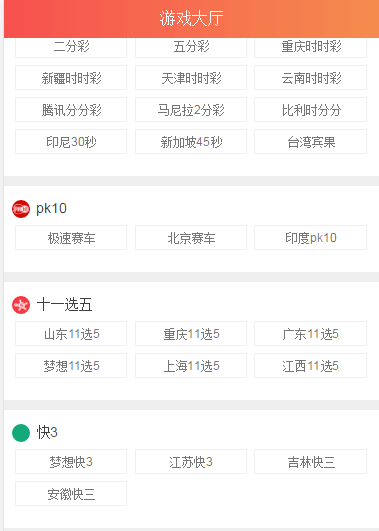The image size is (379, 531).
Task: Open 新加坡45秒 game
Action: click(x=191, y=142)
